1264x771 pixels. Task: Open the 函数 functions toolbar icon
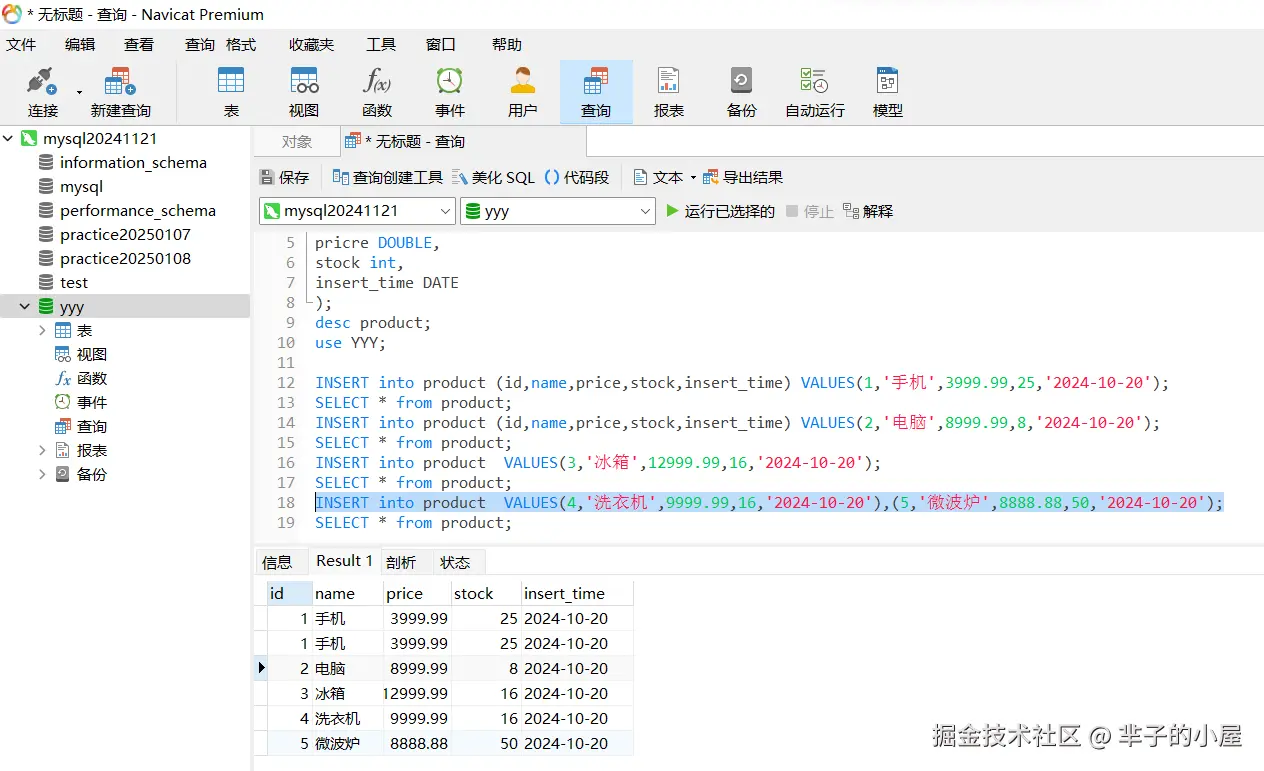coord(377,92)
